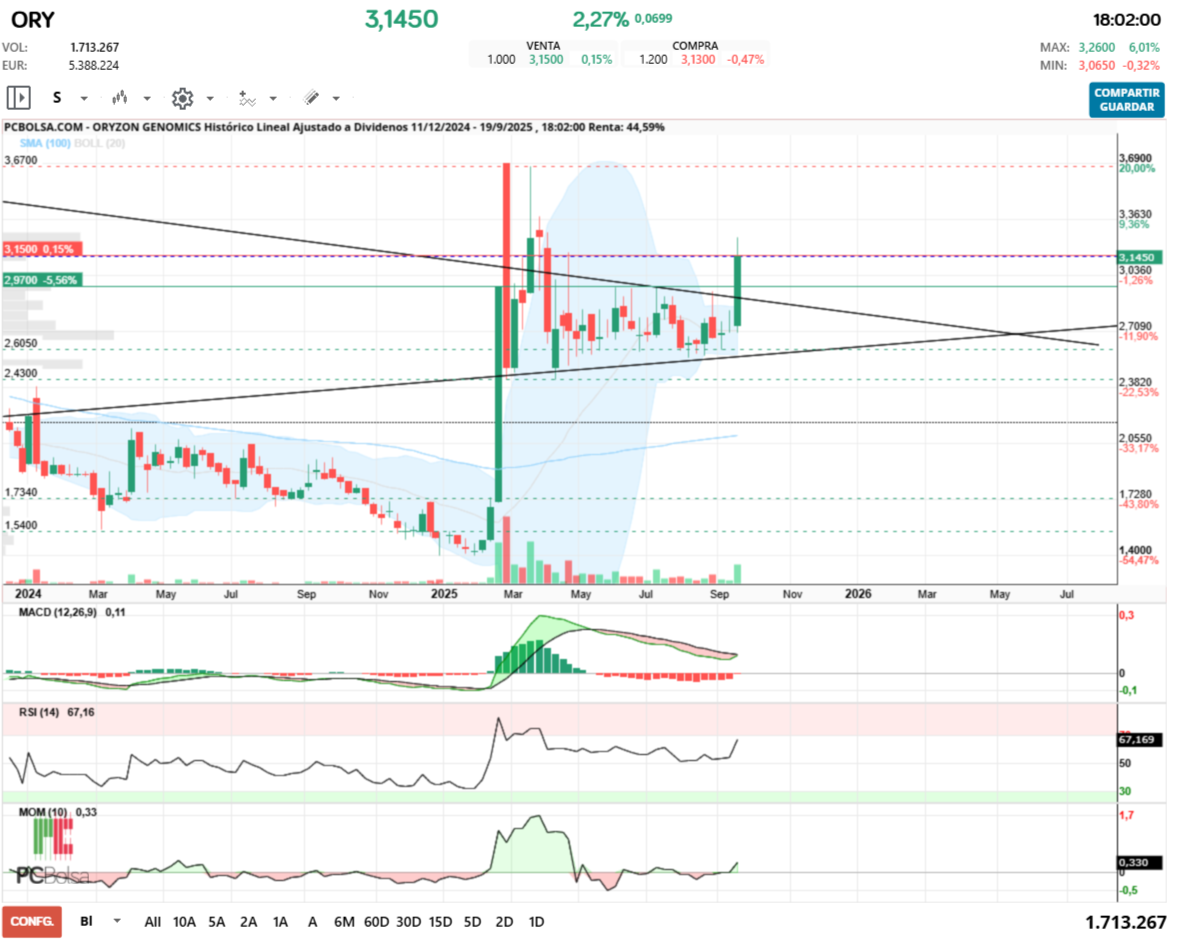Click the COMPARTIR GUARDAR button
Image resolution: width=1180 pixels, height=943 pixels.
coord(1127,100)
